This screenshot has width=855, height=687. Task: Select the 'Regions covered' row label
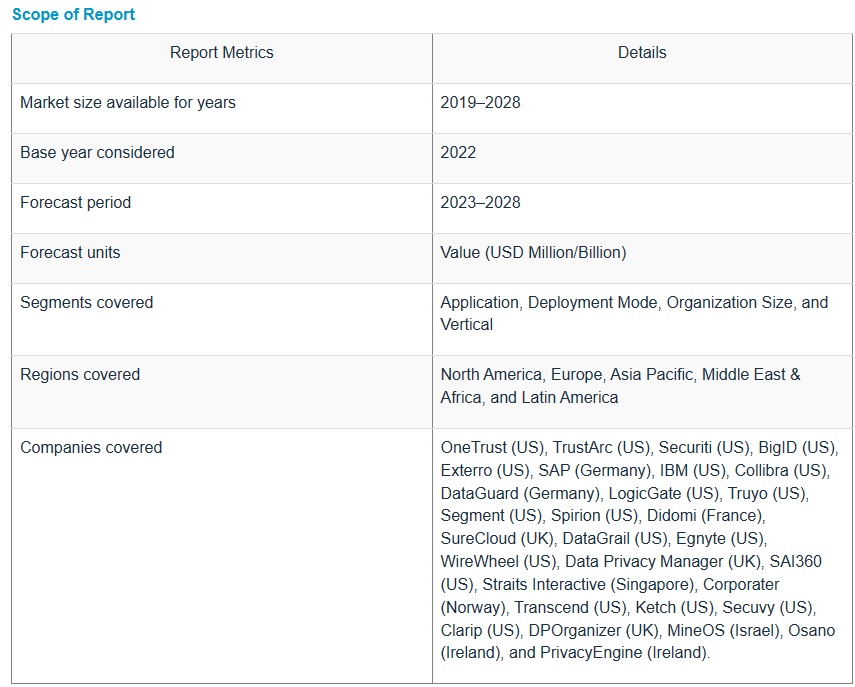(80, 375)
